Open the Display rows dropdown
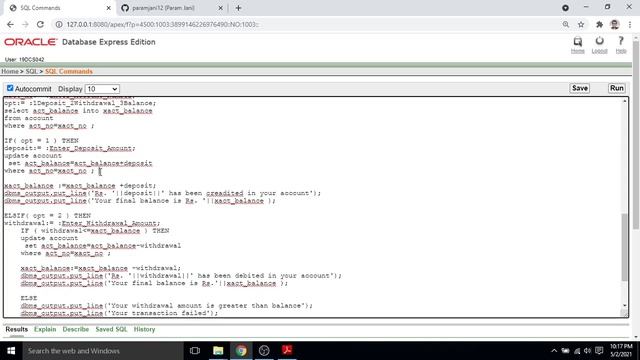The width and height of the screenshot is (640, 360). [102, 89]
